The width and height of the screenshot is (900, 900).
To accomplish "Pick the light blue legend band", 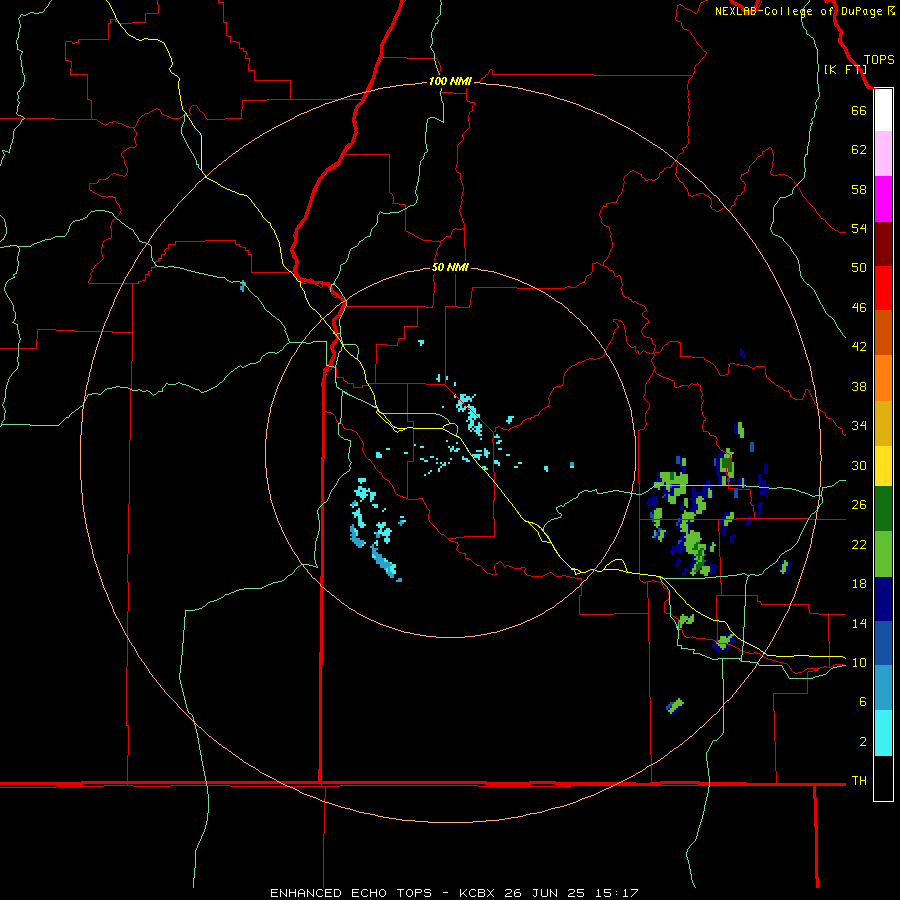I will coord(883,688).
